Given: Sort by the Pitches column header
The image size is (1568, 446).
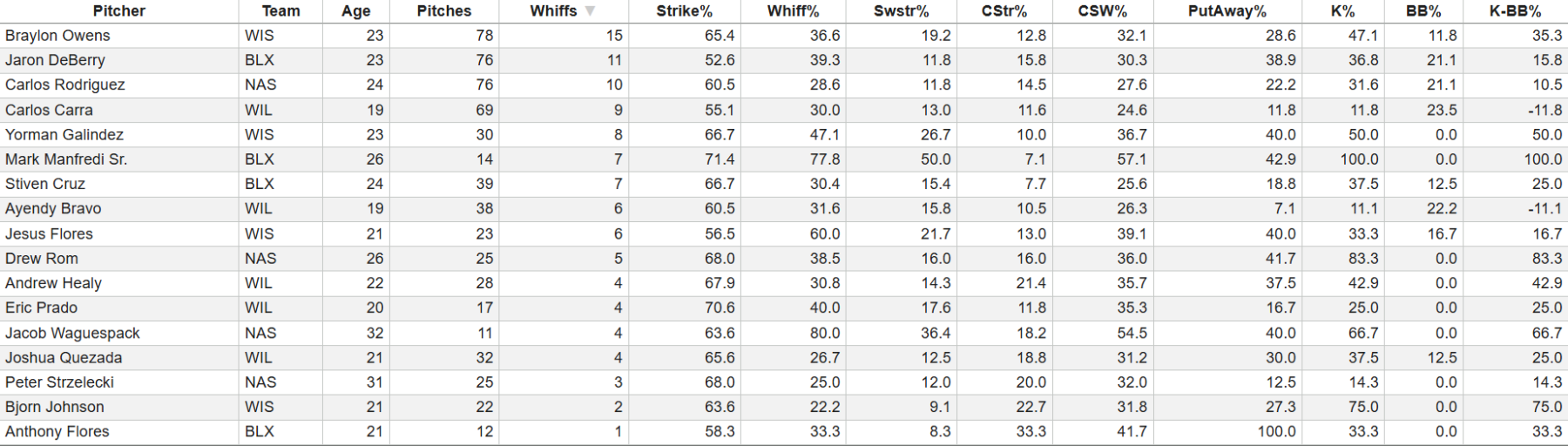Looking at the screenshot, I should click(444, 11).
